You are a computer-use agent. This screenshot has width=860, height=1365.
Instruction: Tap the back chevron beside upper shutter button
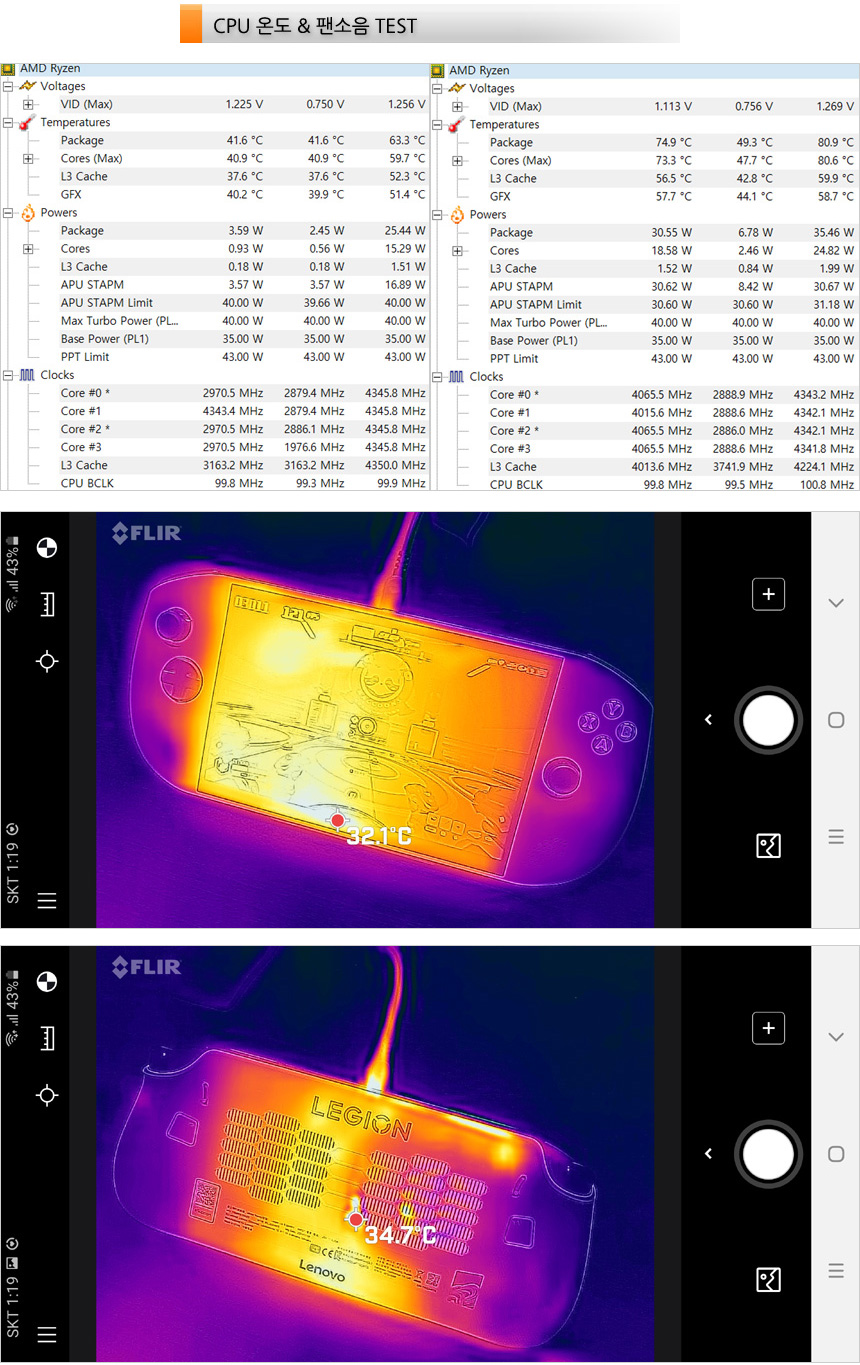[708, 720]
